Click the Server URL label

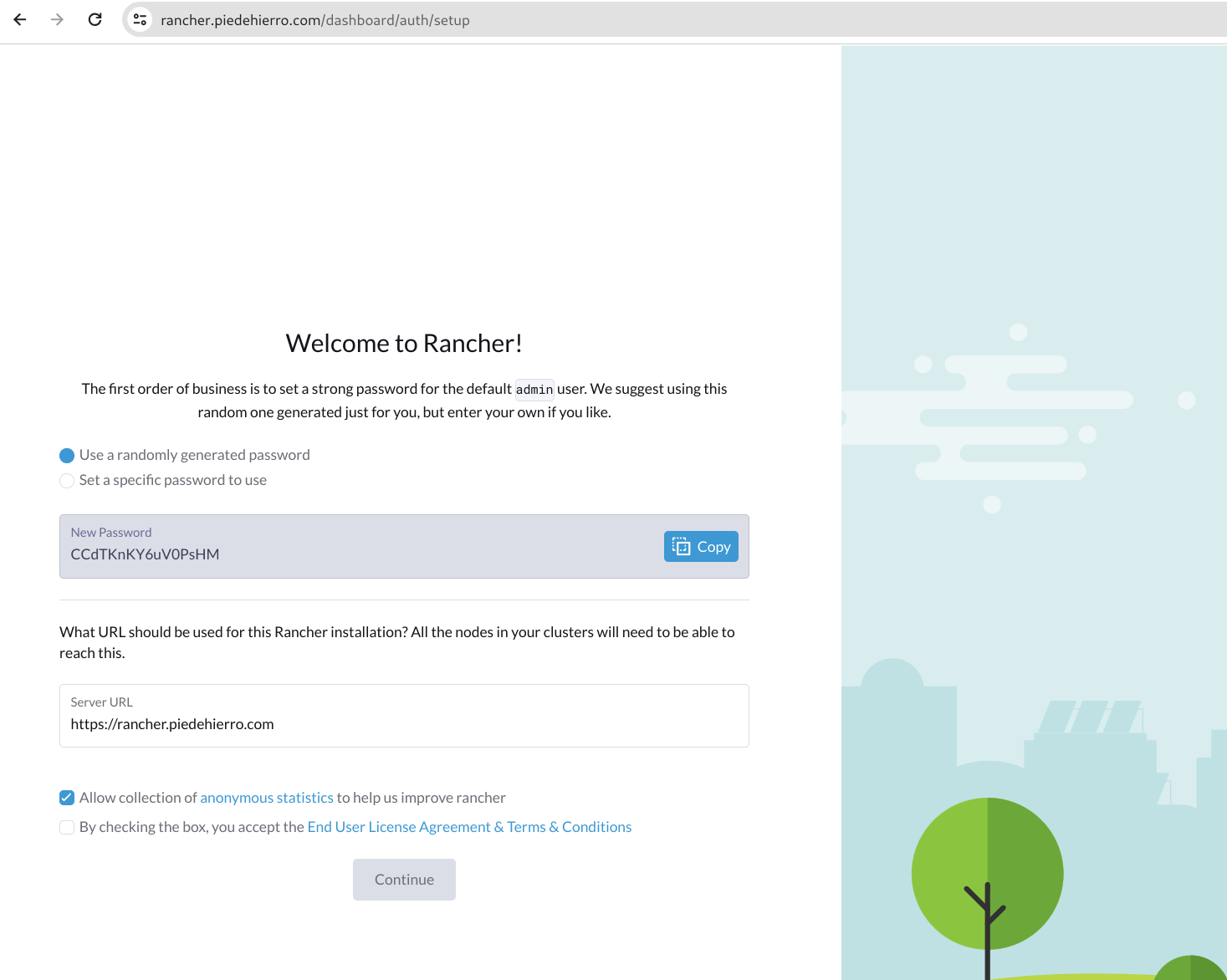pyautogui.click(x=101, y=702)
